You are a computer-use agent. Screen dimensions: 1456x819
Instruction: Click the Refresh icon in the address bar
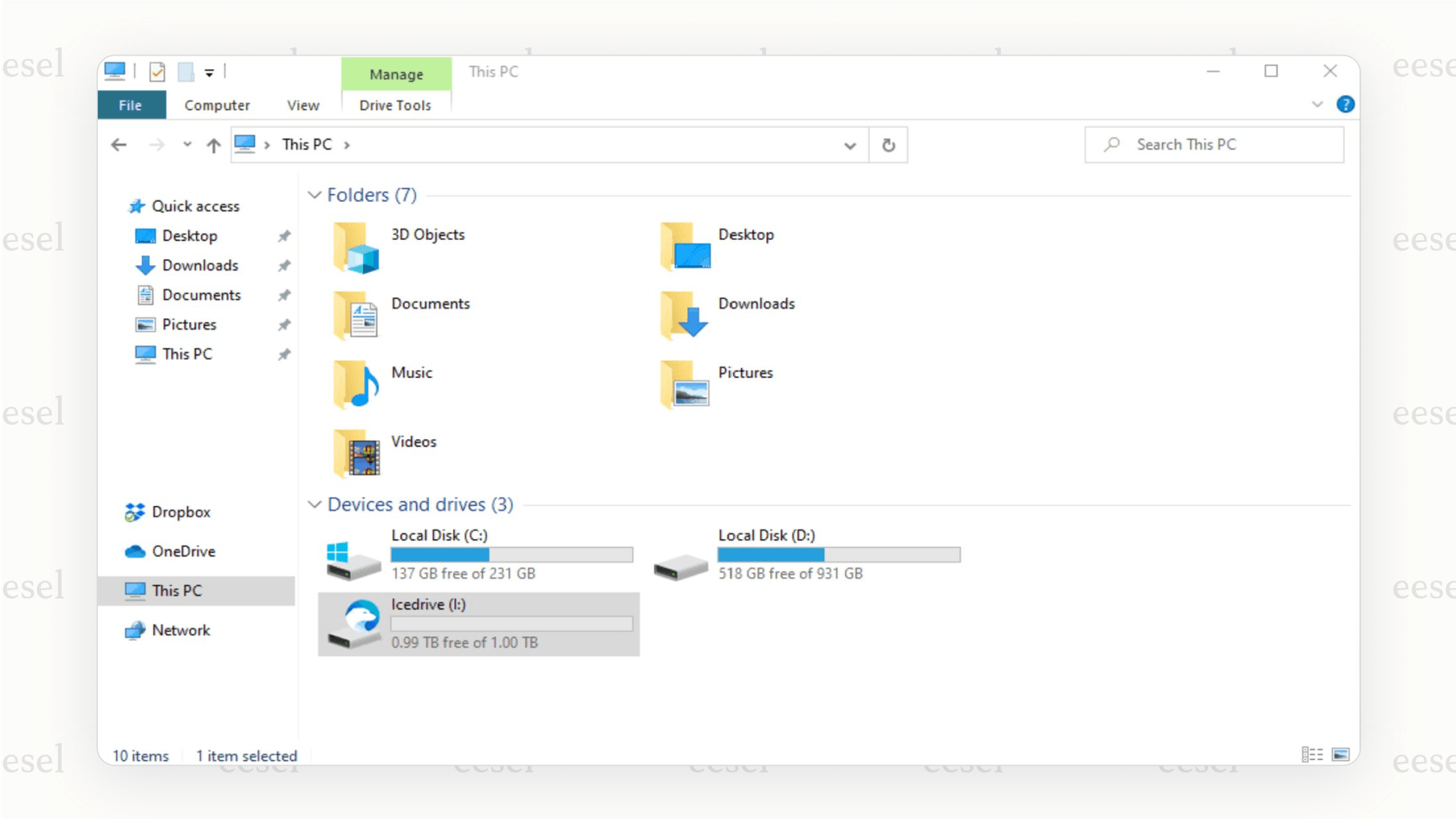pos(888,145)
